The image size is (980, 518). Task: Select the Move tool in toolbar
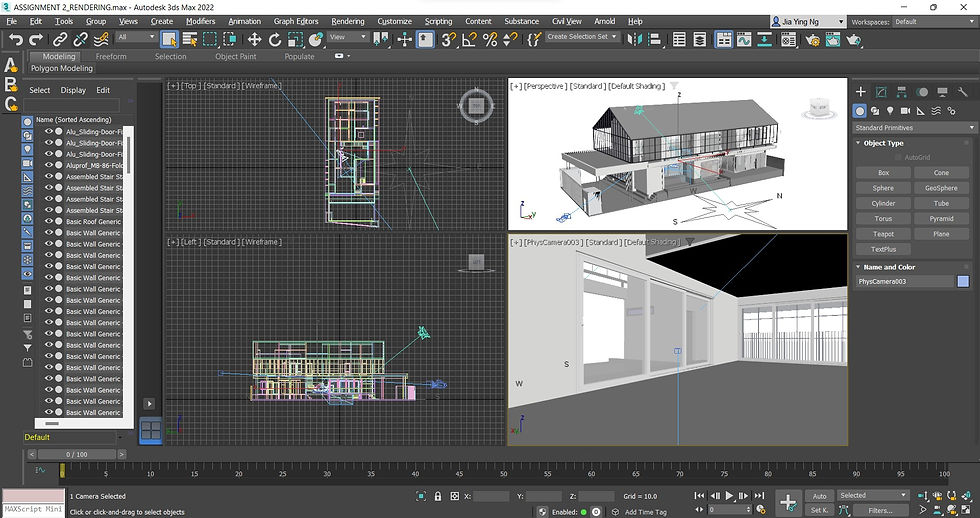[254, 40]
